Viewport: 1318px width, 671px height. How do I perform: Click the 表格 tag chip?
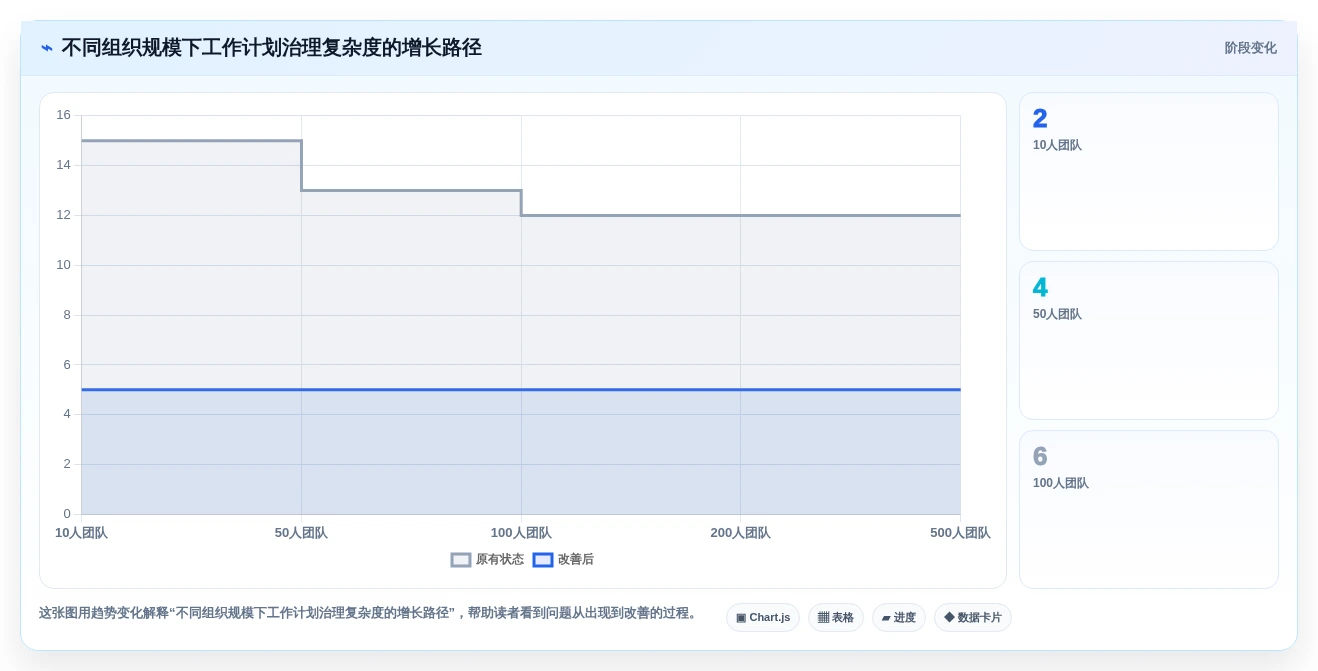(x=836, y=617)
